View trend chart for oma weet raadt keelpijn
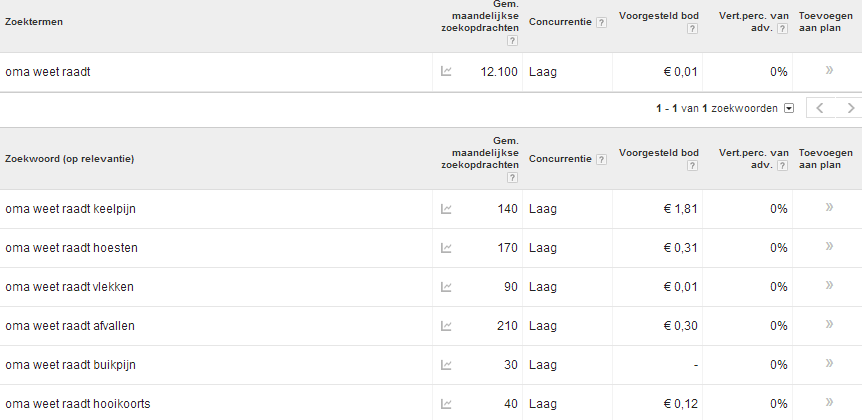Screen dimensions: 862x420 click(446, 209)
